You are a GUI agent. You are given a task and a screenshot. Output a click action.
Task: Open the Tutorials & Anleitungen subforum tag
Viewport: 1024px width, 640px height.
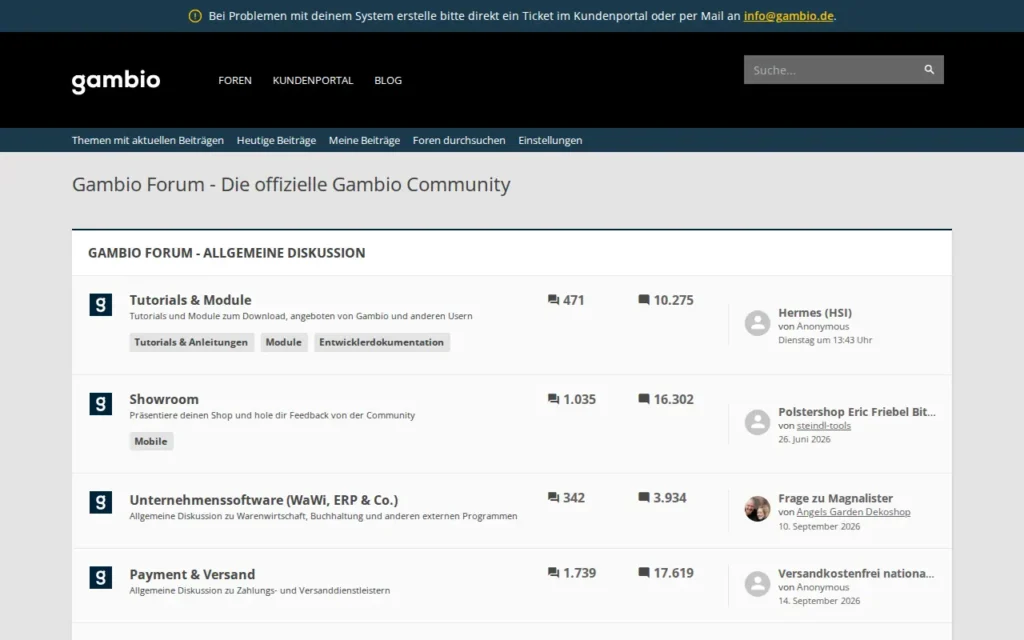191,342
